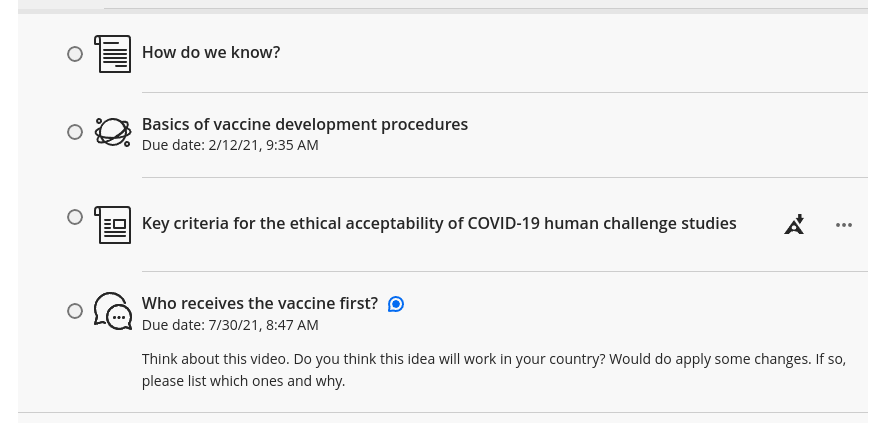Viewport: 882px width, 423px height.
Task: Click the planet icon for Basics of vaccine development
Action: 112,132
